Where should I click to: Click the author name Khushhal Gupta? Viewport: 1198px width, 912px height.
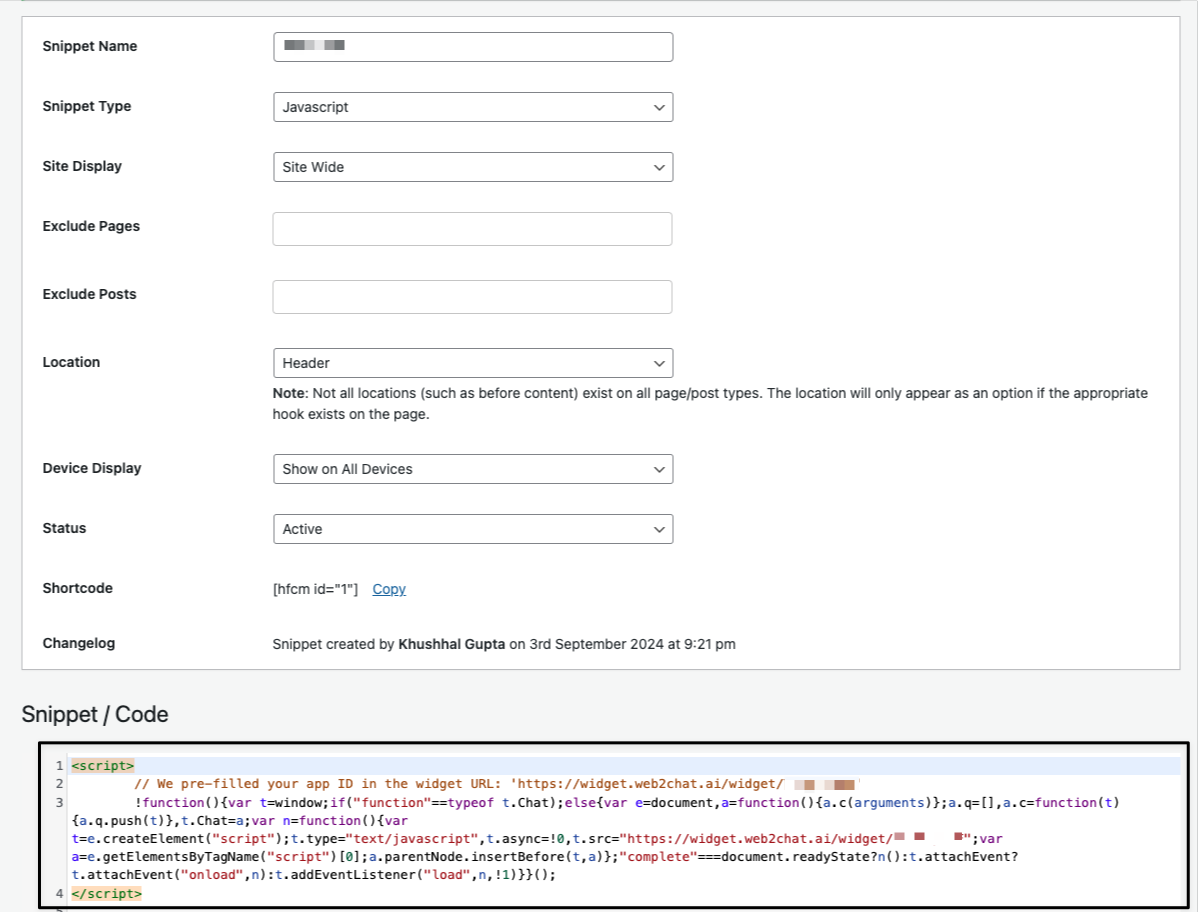pos(452,644)
